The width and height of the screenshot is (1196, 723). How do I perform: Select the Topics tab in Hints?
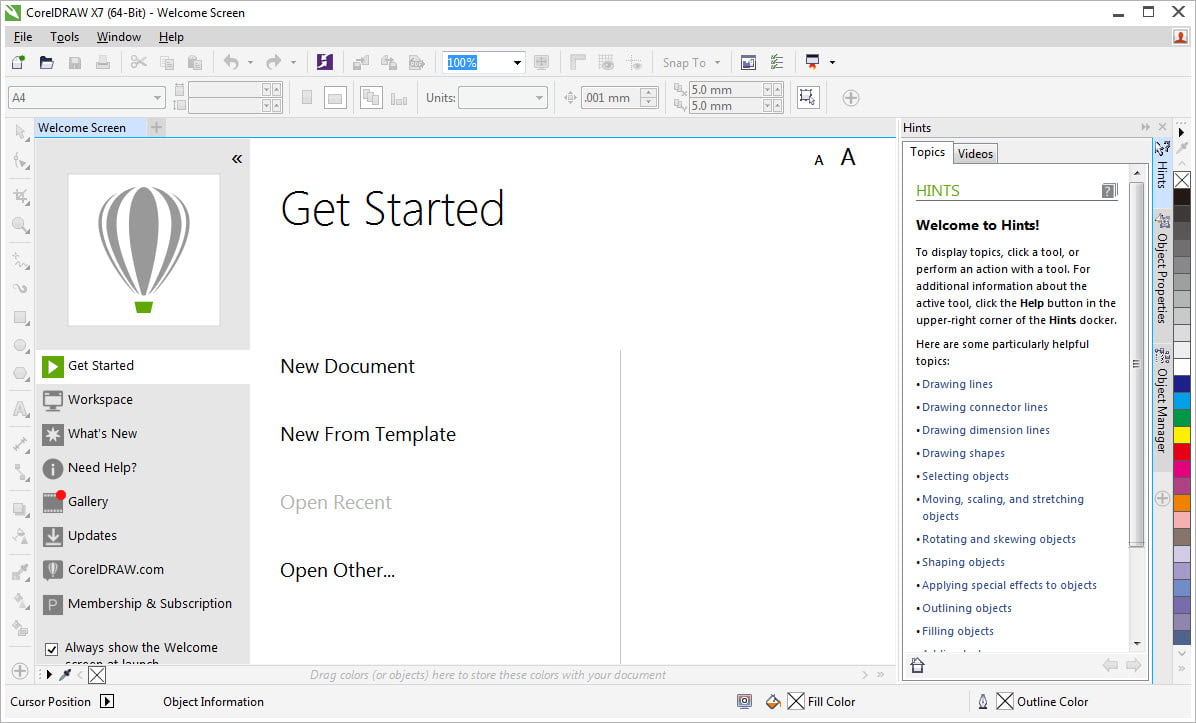[928, 152]
